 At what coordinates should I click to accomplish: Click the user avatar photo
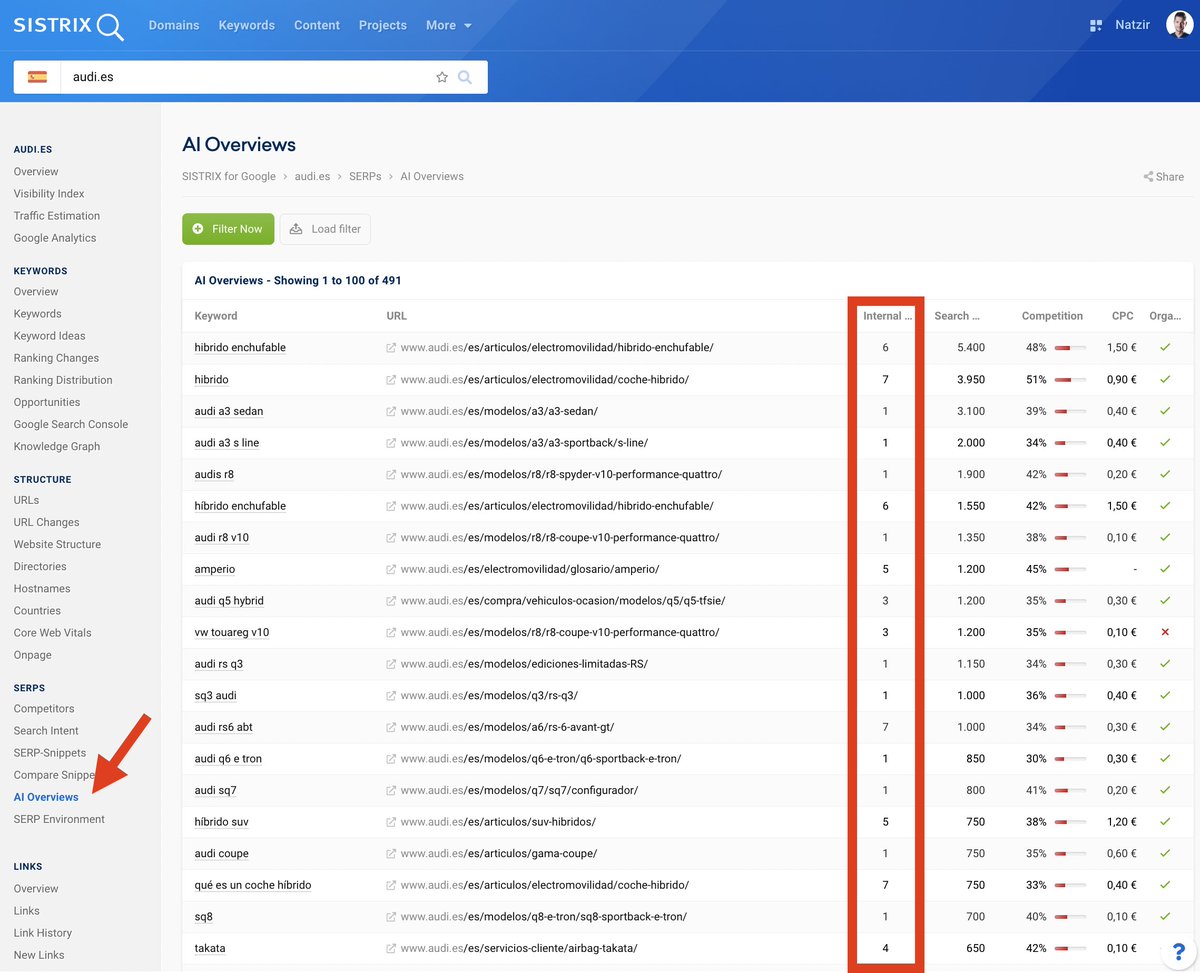tap(1179, 25)
